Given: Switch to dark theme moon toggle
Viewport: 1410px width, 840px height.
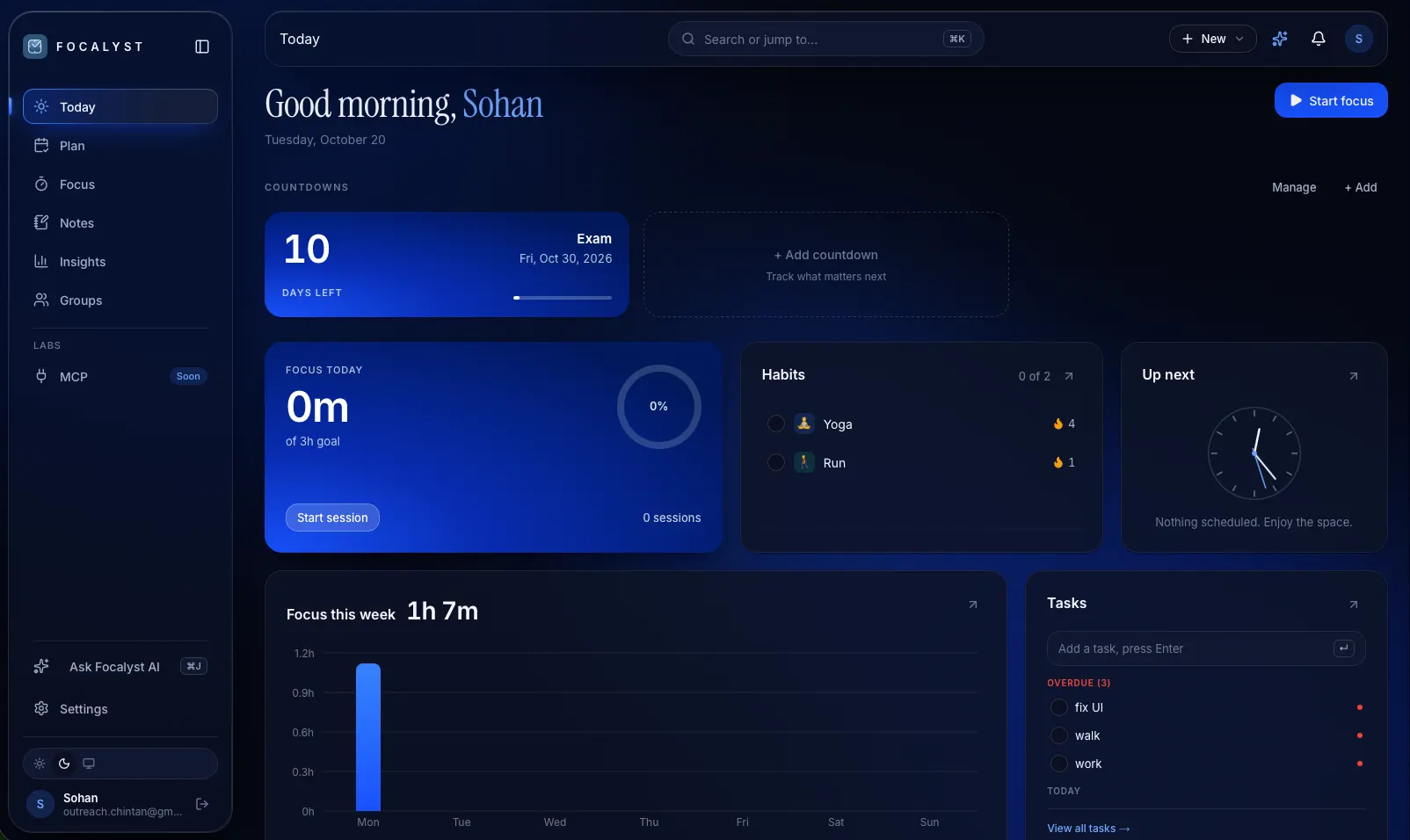Looking at the screenshot, I should pos(64,764).
